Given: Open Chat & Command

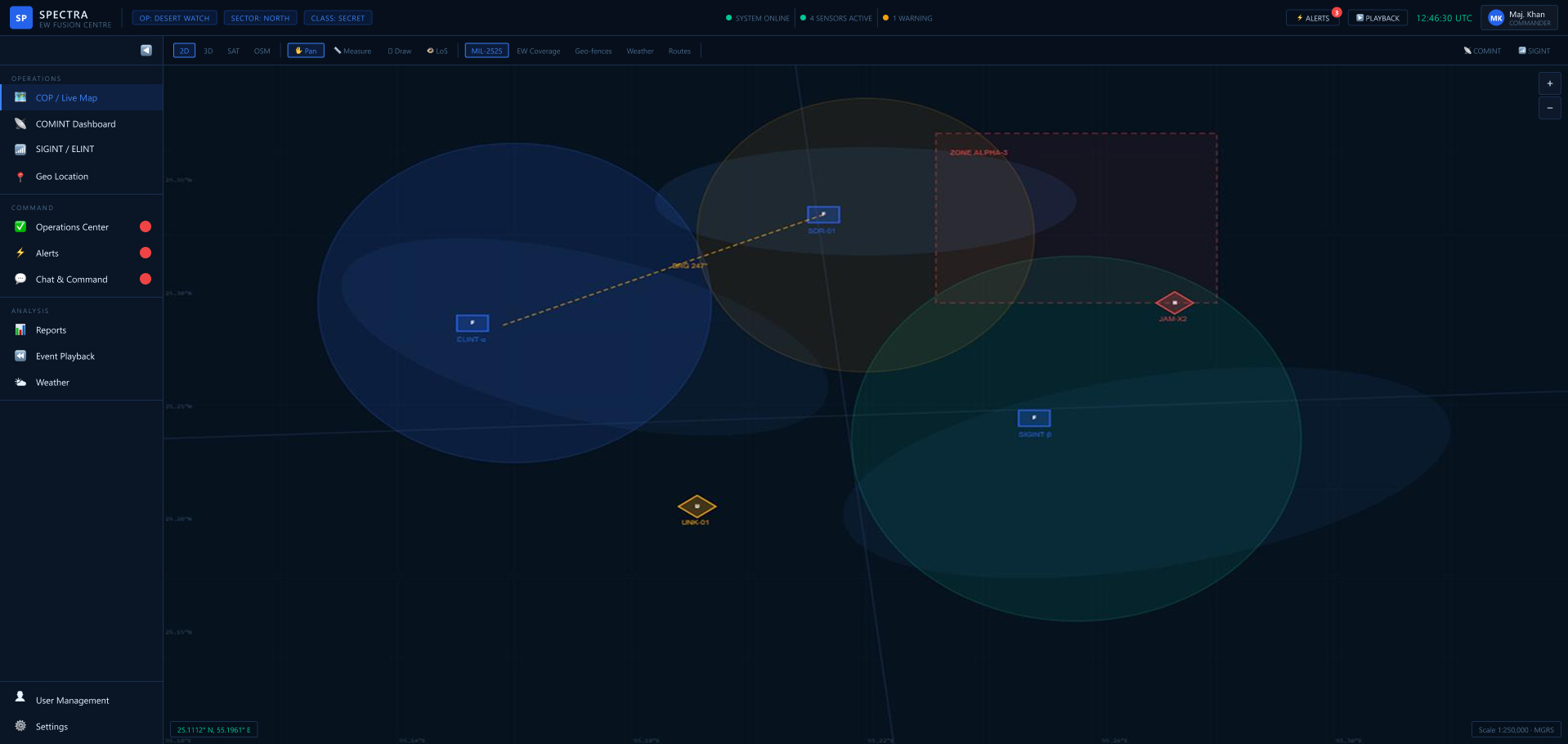Looking at the screenshot, I should tap(82, 279).
